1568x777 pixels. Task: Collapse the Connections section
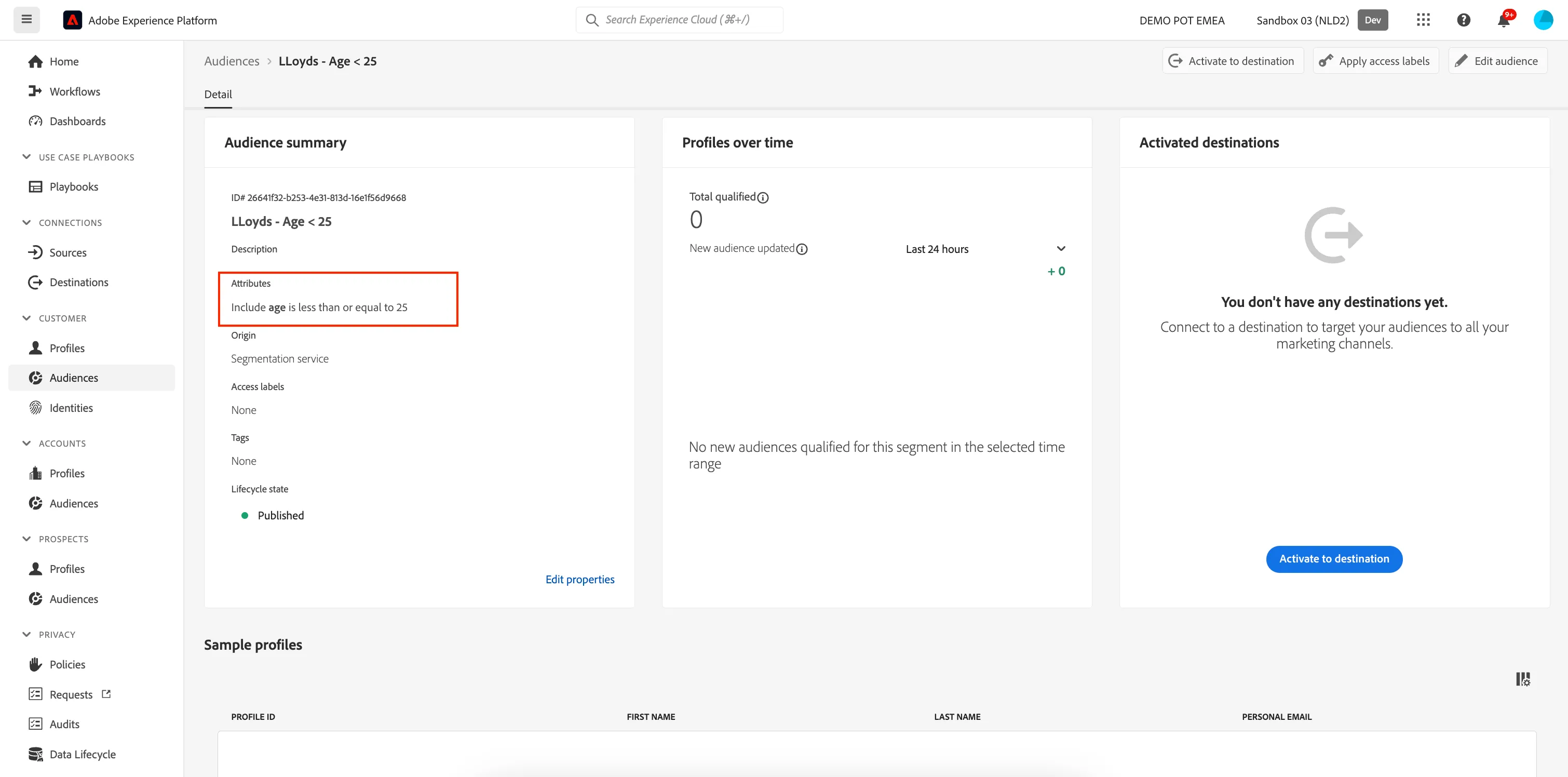(26, 223)
